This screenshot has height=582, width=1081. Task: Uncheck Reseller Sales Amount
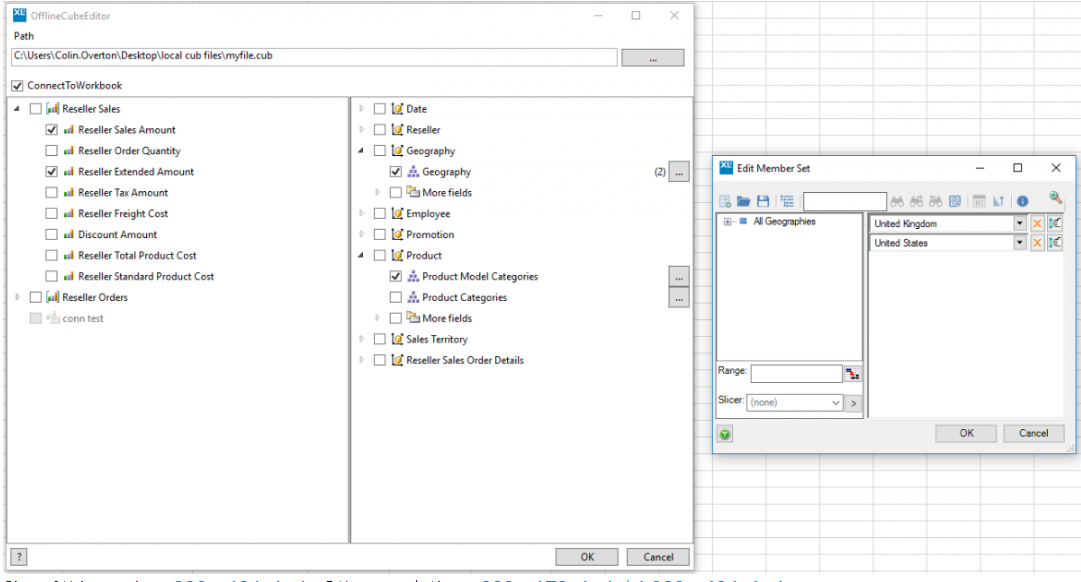(52, 129)
